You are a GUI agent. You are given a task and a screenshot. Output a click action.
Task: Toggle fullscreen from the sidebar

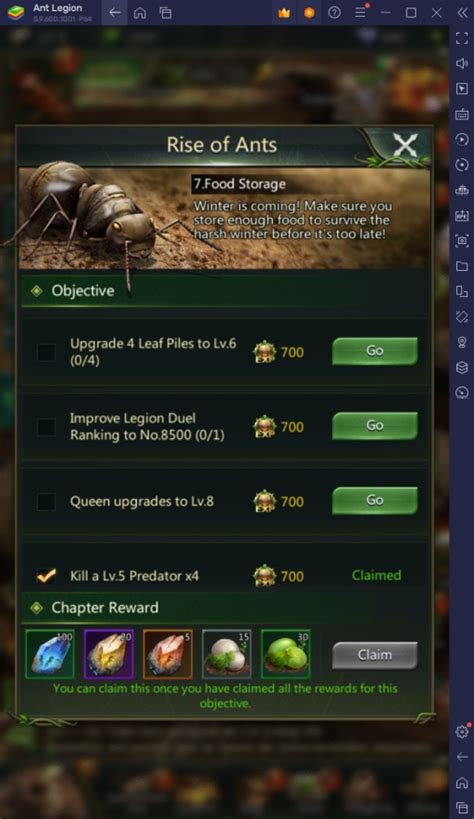(x=462, y=38)
